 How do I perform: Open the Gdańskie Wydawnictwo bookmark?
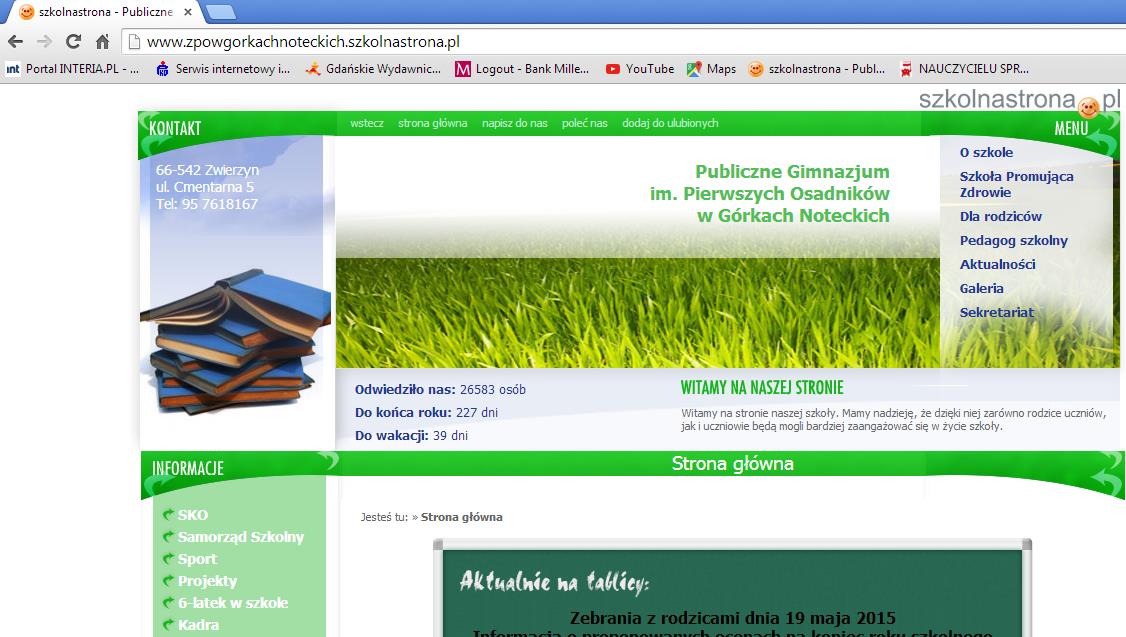click(373, 69)
